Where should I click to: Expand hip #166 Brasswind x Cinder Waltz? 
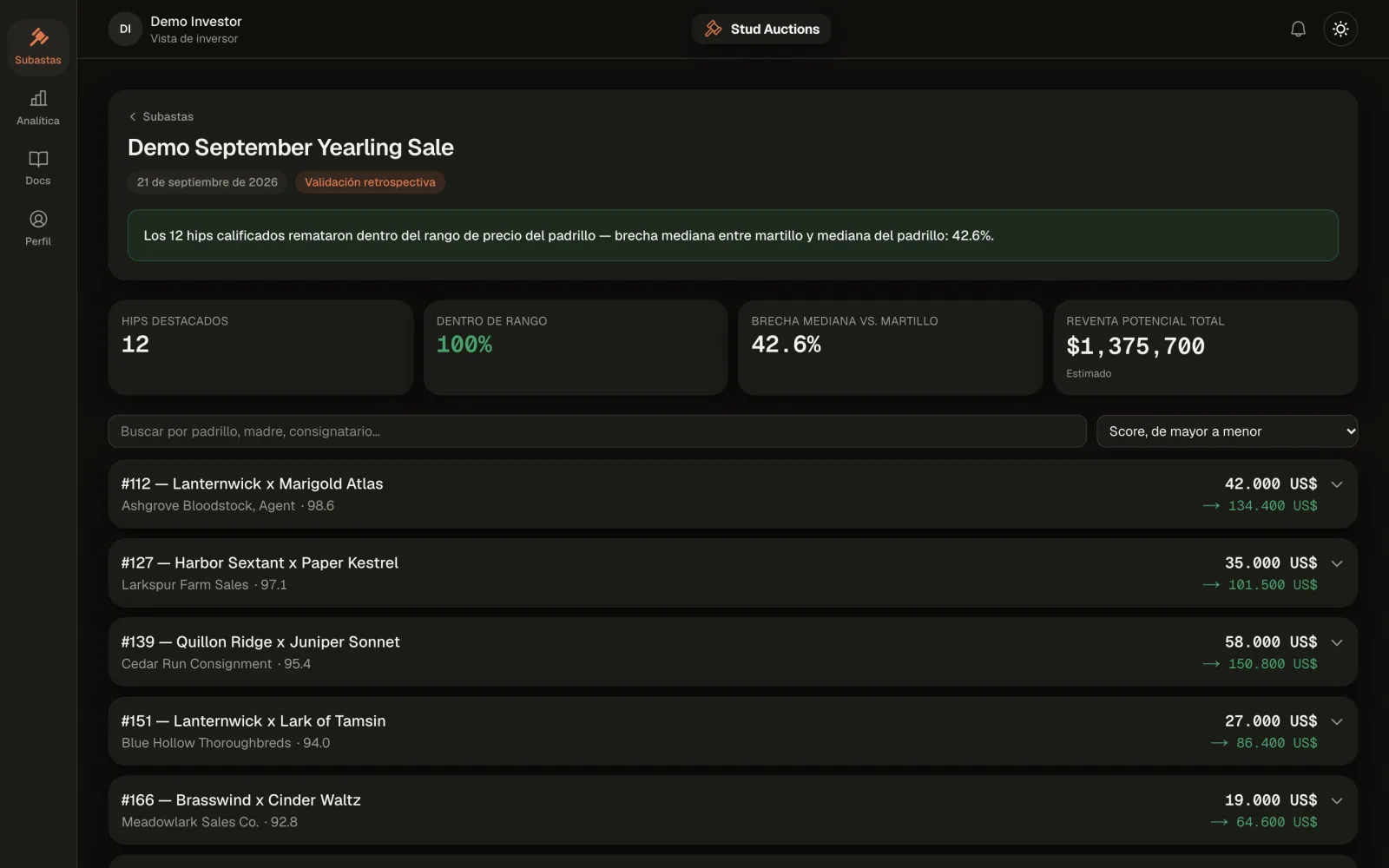tap(733, 810)
